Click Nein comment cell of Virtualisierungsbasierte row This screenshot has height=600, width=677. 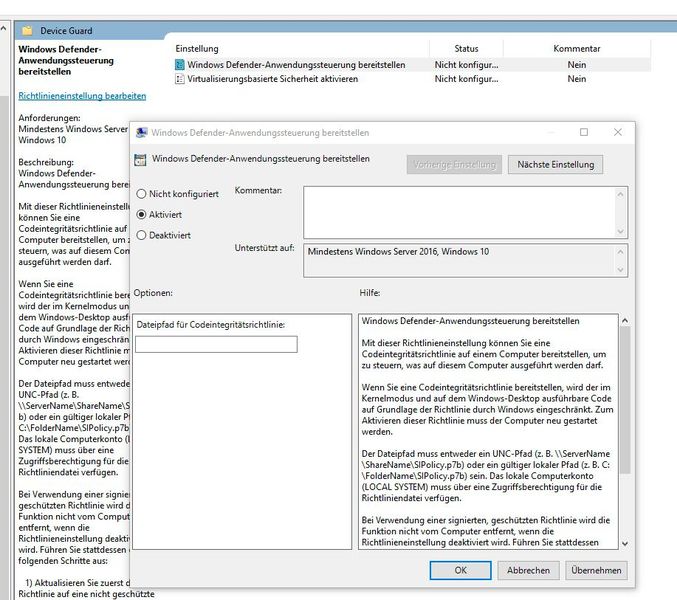point(577,79)
